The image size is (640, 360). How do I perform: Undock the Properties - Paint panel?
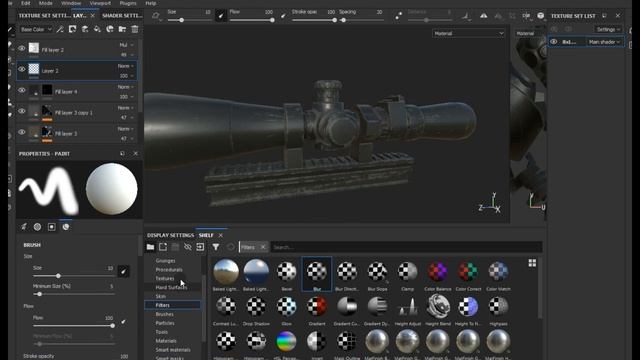click(x=122, y=153)
